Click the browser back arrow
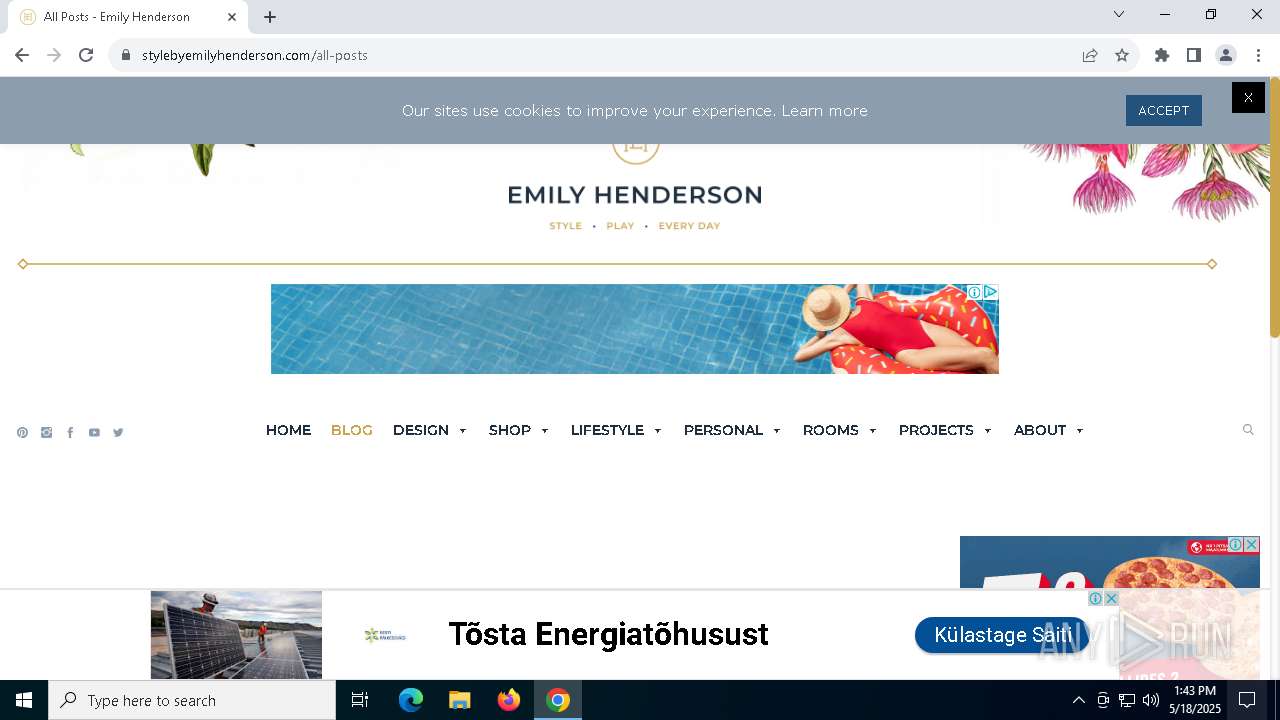The image size is (1280, 720). tap(22, 55)
